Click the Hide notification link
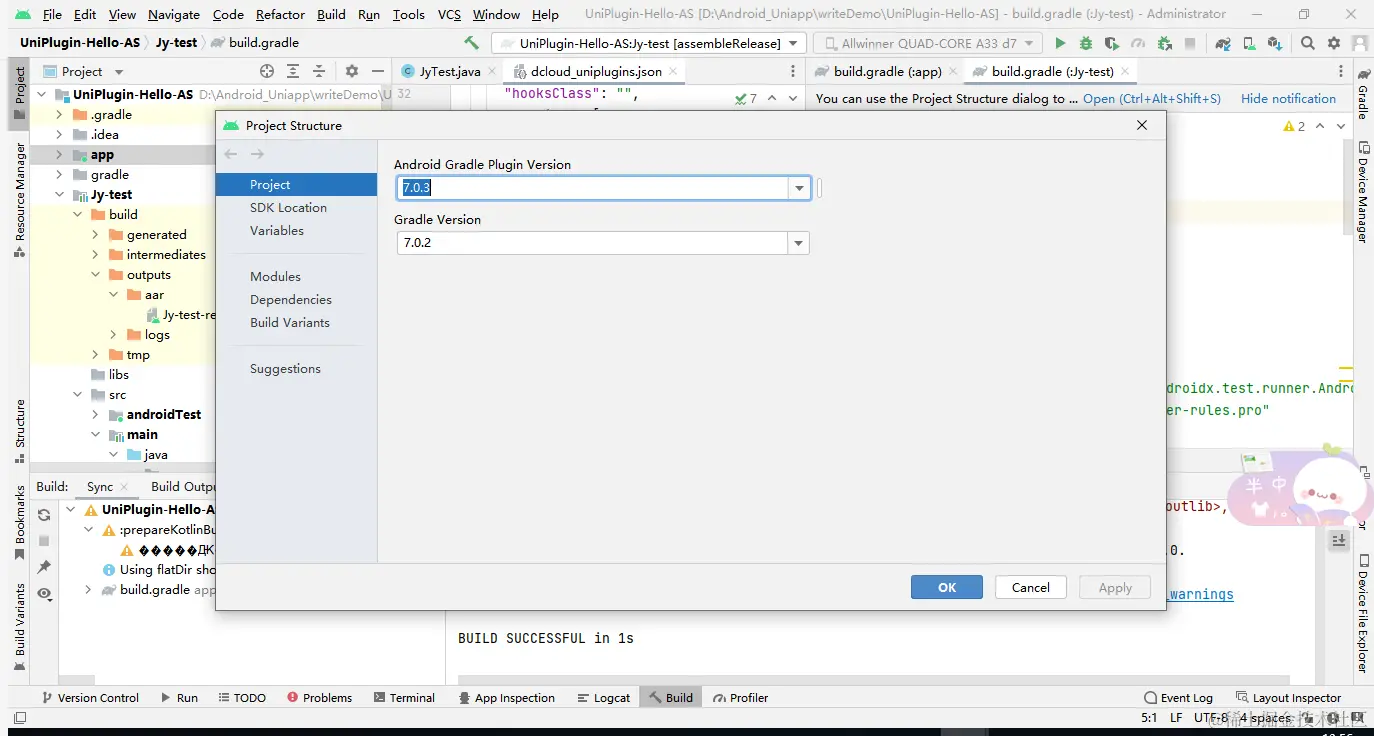1374x736 pixels. [x=1288, y=99]
